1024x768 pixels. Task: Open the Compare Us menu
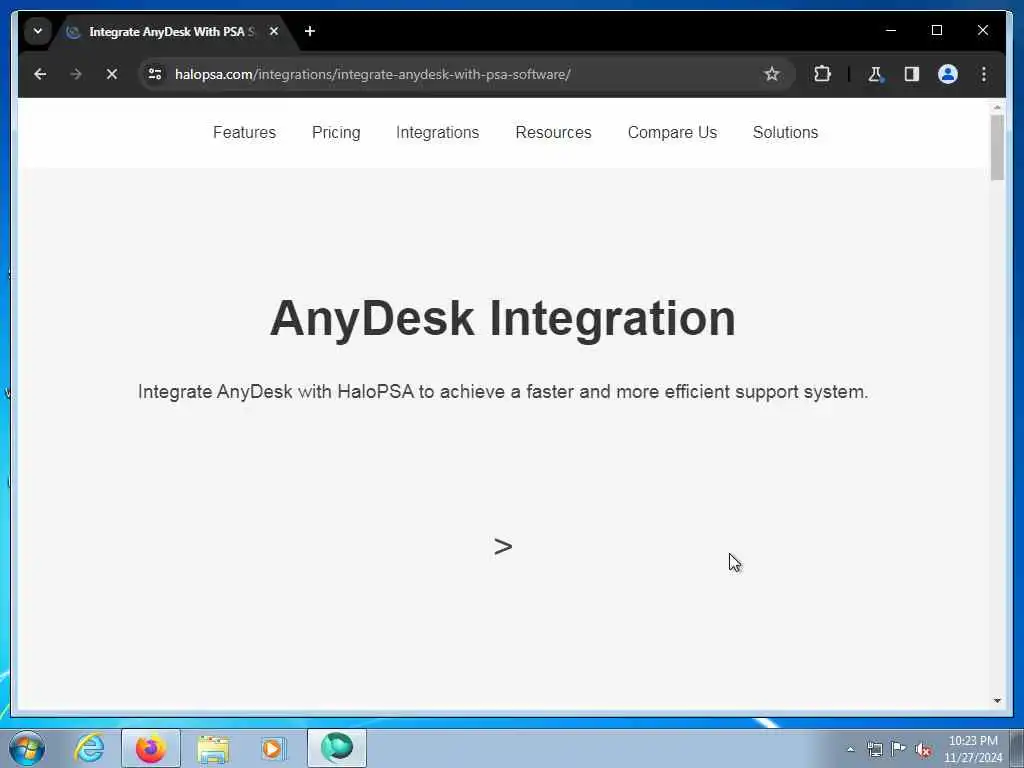(672, 133)
